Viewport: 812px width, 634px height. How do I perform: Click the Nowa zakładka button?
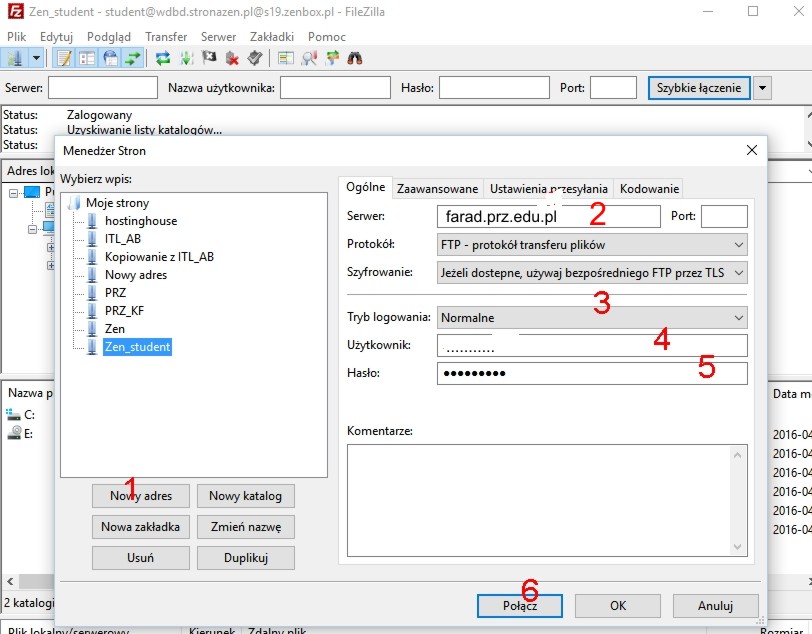coord(141,527)
